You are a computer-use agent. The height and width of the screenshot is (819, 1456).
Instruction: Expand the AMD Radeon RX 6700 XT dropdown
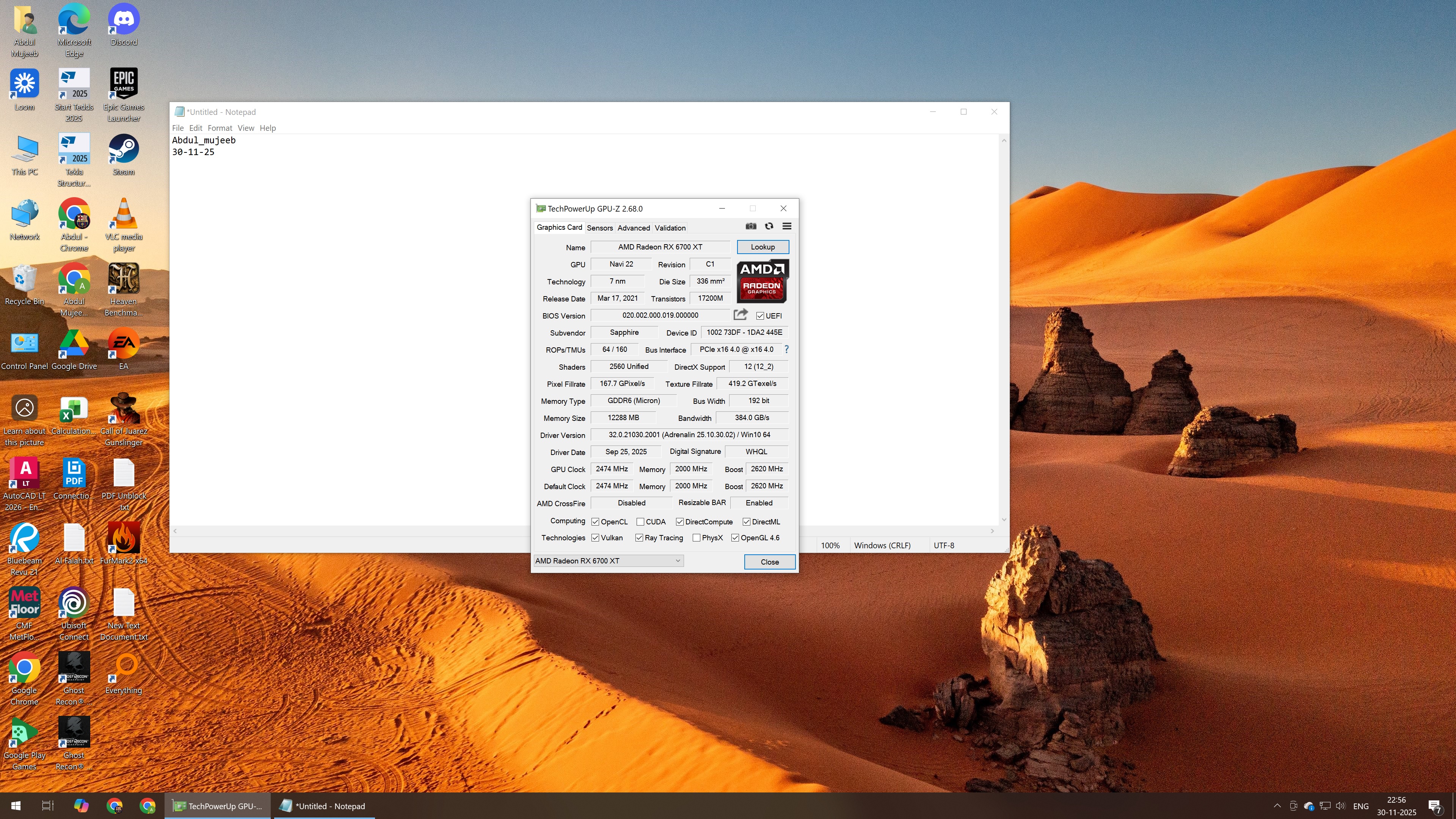pyautogui.click(x=677, y=561)
